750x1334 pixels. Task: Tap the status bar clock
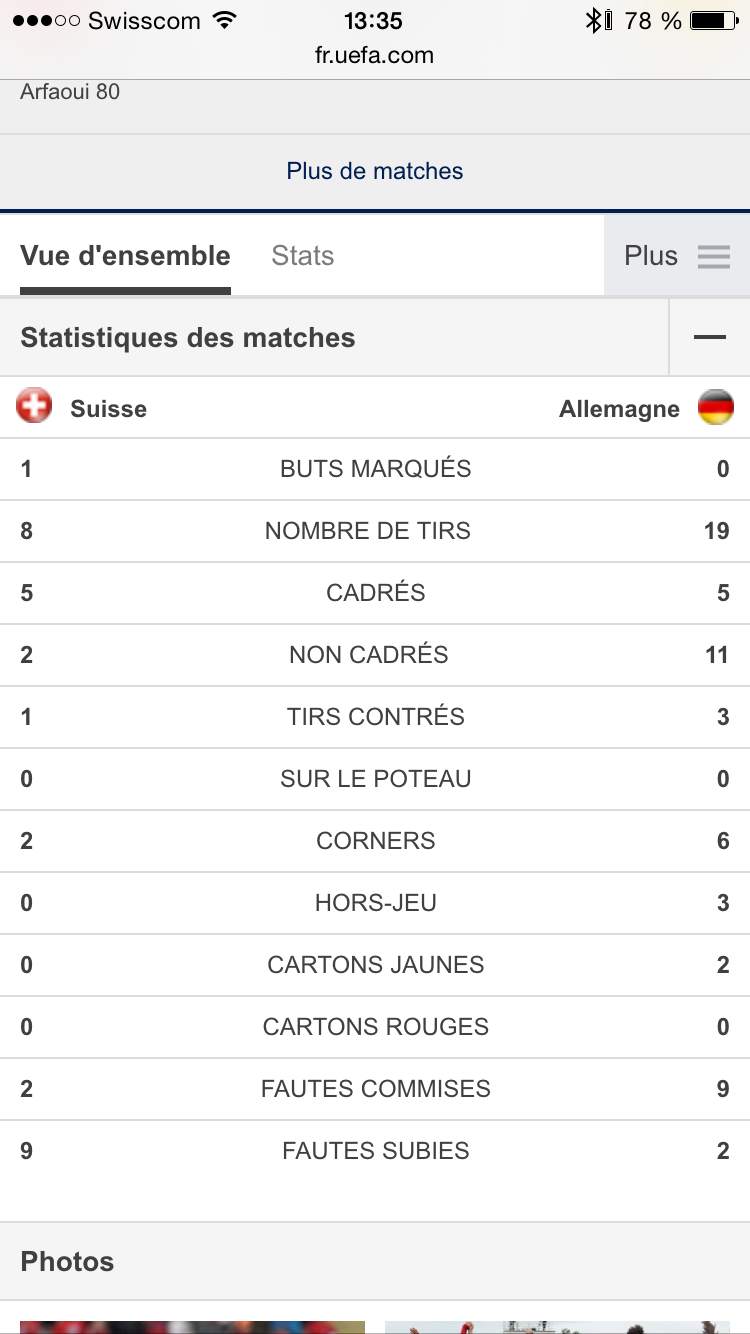373,20
